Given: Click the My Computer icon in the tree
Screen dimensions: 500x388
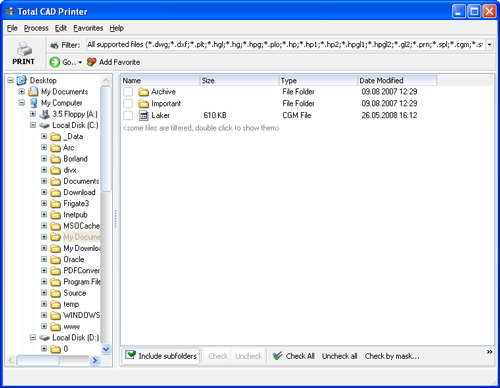Looking at the screenshot, I should [x=33, y=103].
